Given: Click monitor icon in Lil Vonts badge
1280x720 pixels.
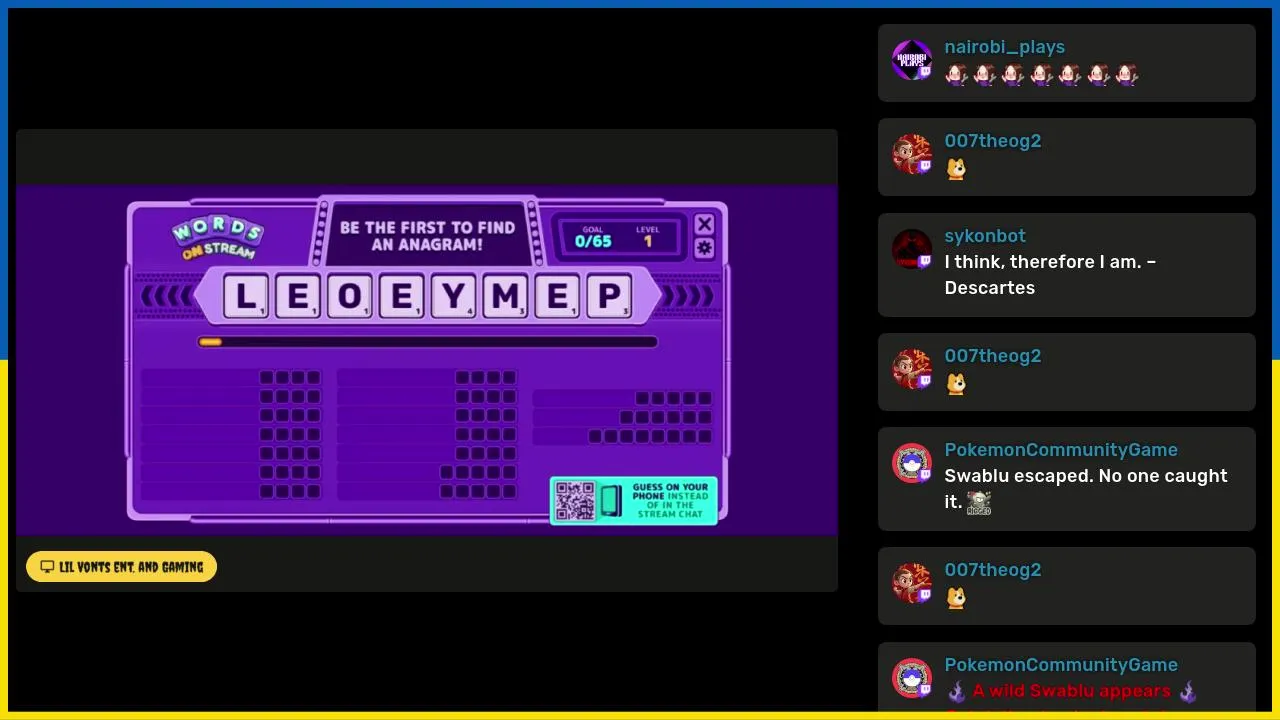Looking at the screenshot, I should 47,567.
